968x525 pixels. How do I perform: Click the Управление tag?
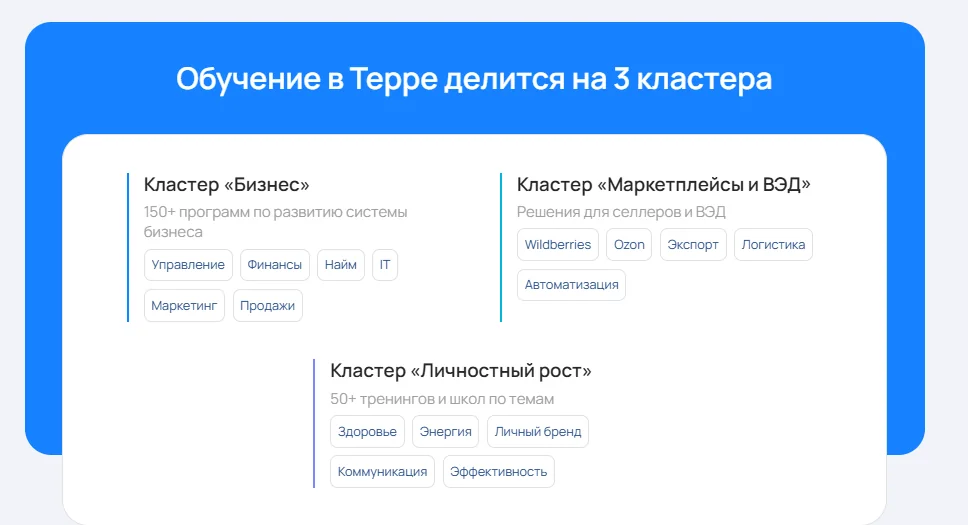tap(188, 265)
